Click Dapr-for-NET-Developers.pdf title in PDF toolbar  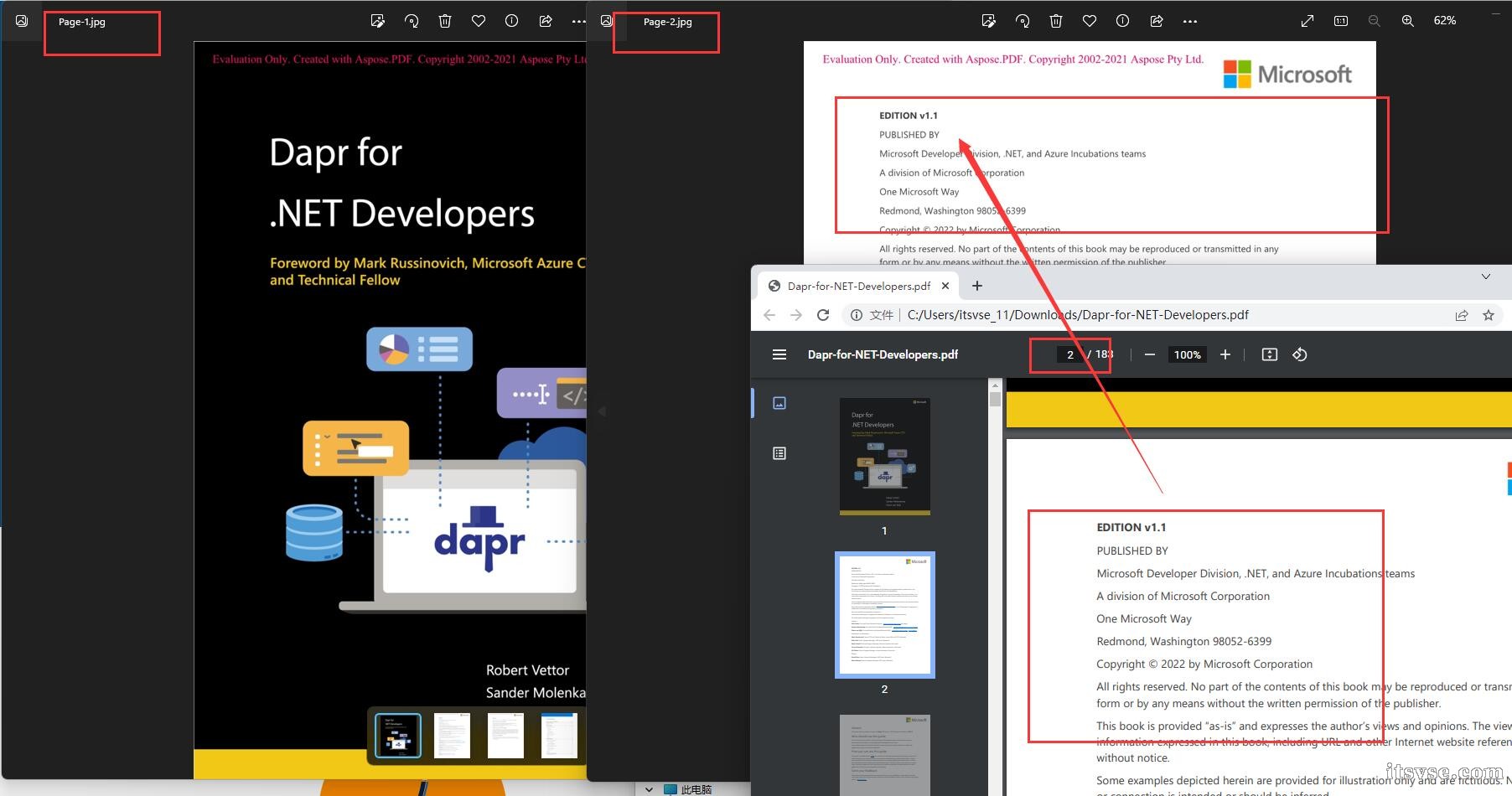pos(883,354)
